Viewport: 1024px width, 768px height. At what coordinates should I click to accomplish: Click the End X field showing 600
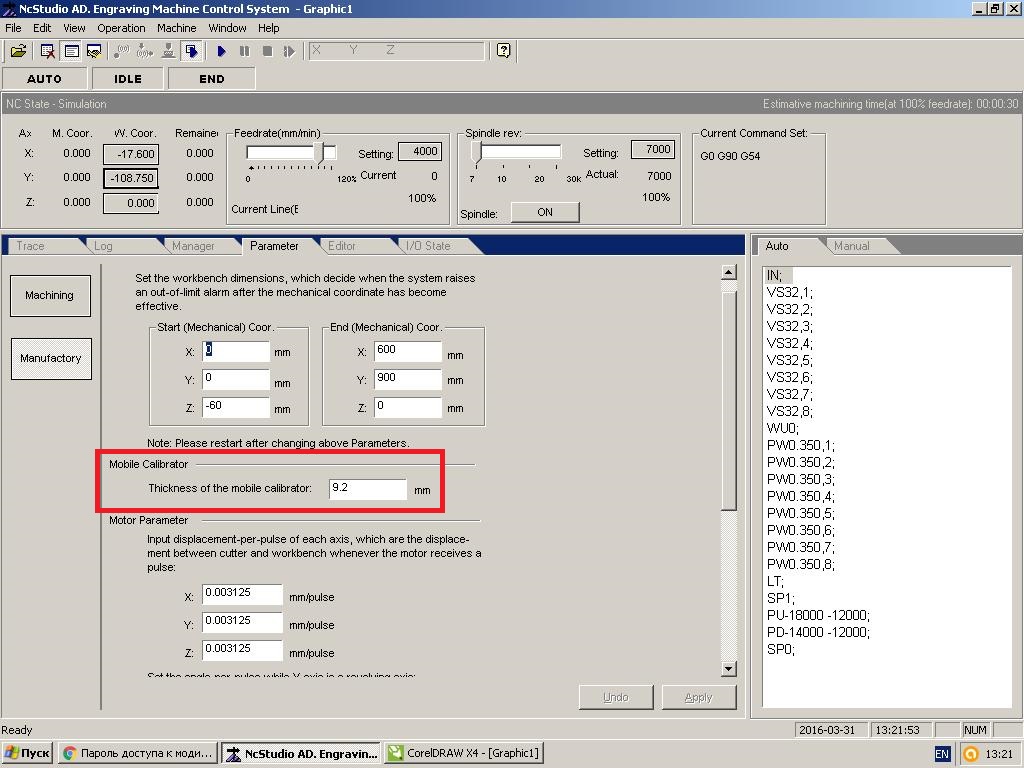point(408,351)
